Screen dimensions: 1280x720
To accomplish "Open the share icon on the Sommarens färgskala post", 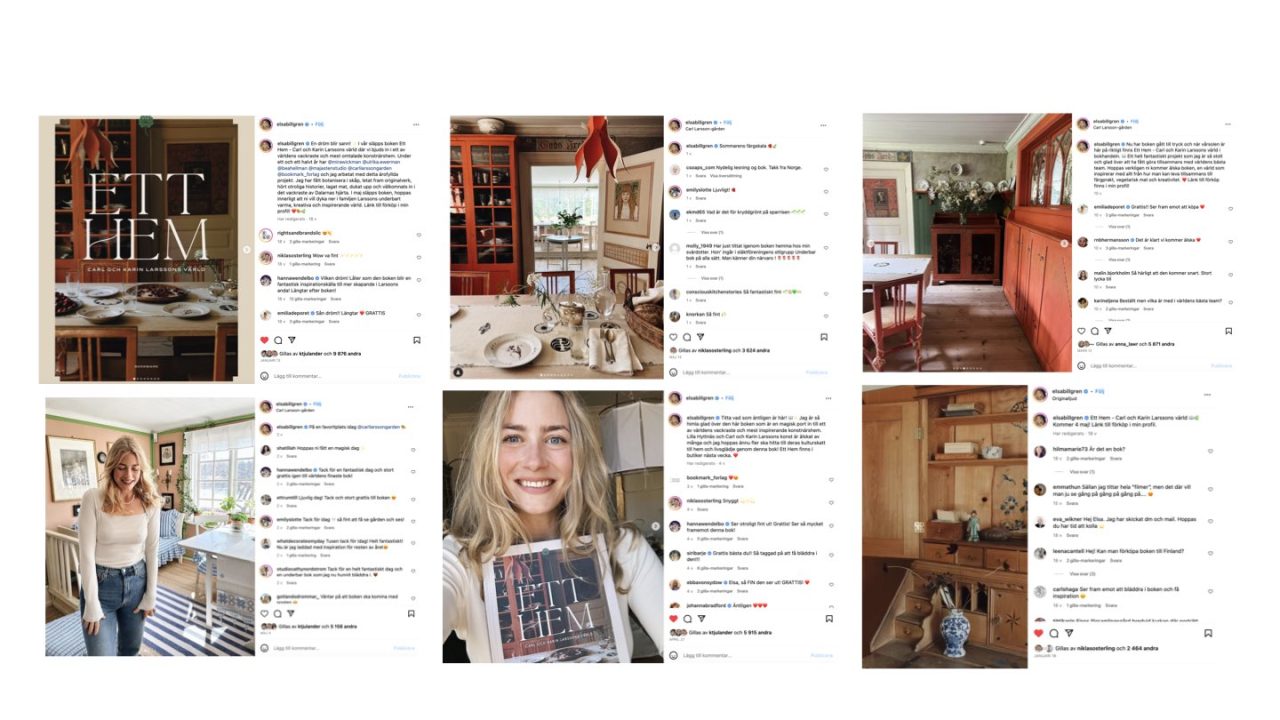I will (702, 337).
